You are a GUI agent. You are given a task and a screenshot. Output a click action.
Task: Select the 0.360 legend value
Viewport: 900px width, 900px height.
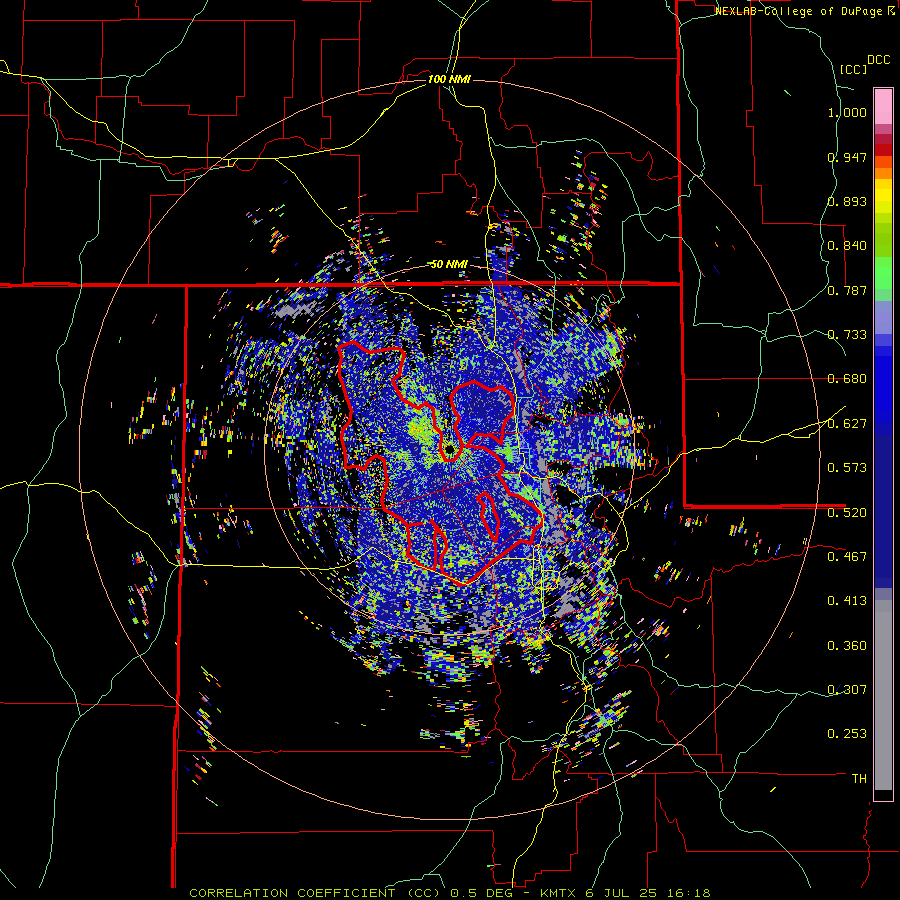847,646
